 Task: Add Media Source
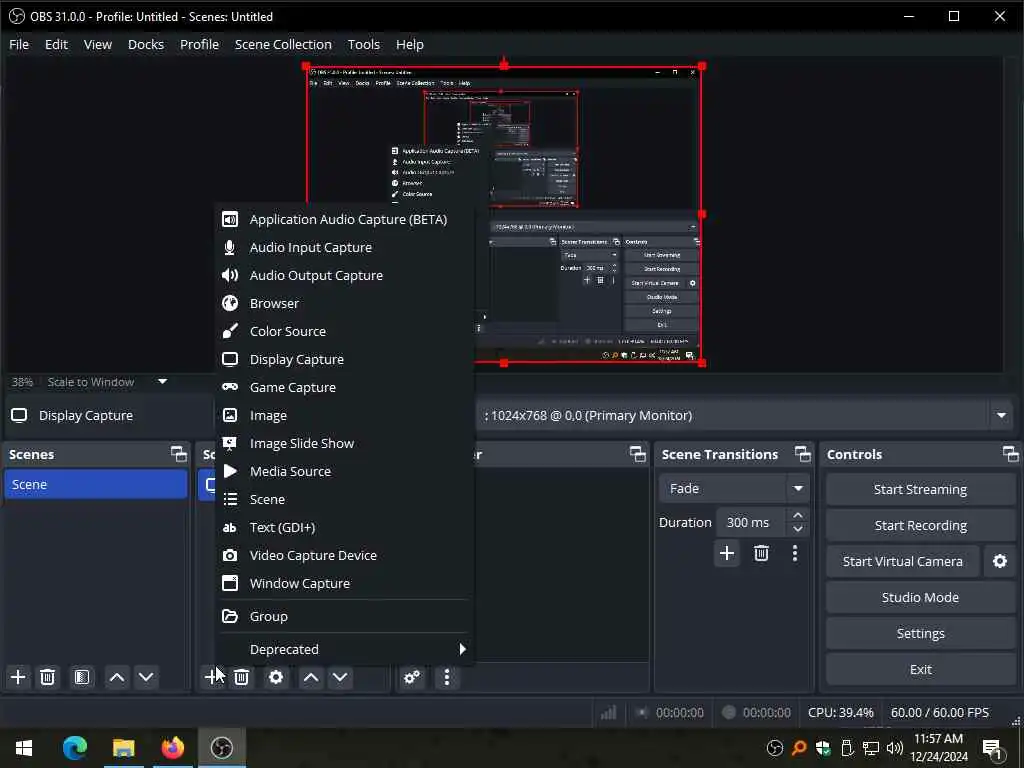tap(344, 472)
